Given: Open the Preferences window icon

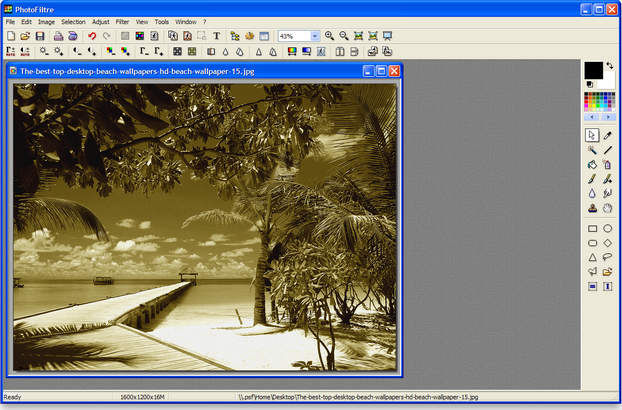Looking at the screenshot, I should (x=264, y=36).
